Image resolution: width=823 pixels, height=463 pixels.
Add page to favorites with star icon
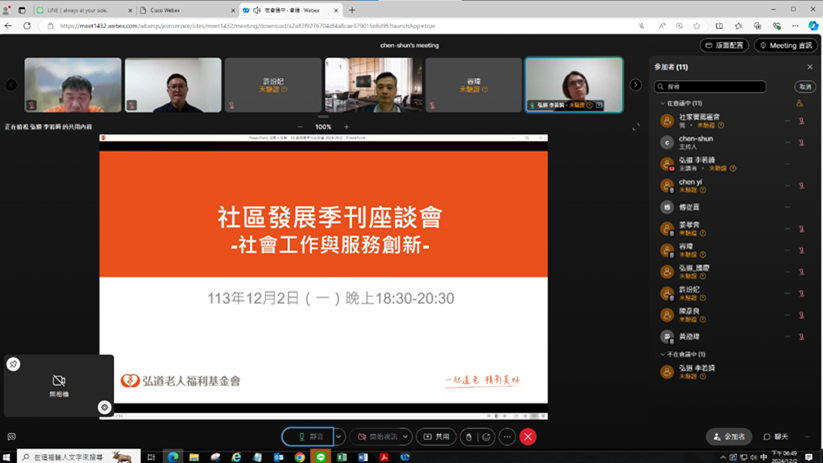click(x=697, y=26)
